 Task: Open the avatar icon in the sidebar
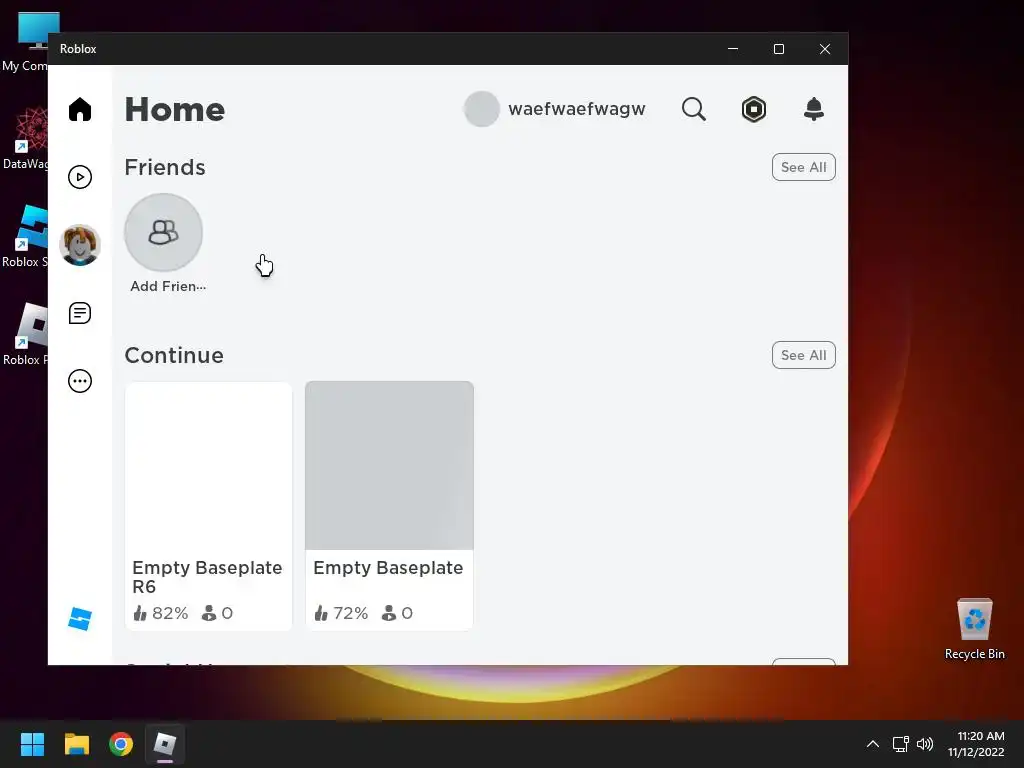[80, 245]
